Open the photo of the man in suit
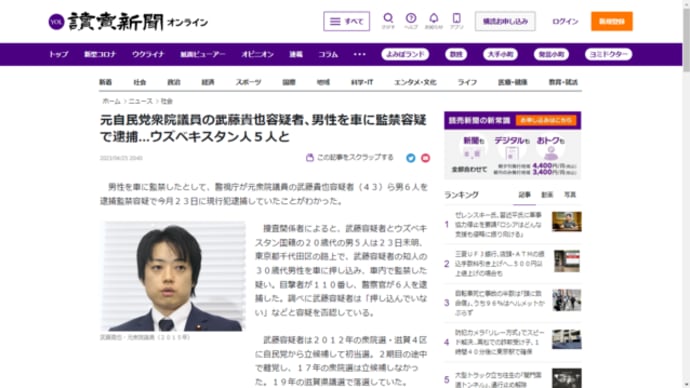 pyautogui.click(x=173, y=276)
